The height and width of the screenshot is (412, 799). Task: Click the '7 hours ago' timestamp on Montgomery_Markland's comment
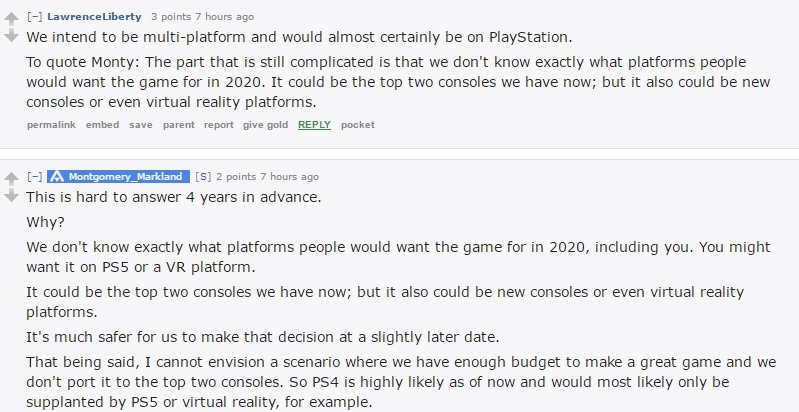click(x=289, y=177)
